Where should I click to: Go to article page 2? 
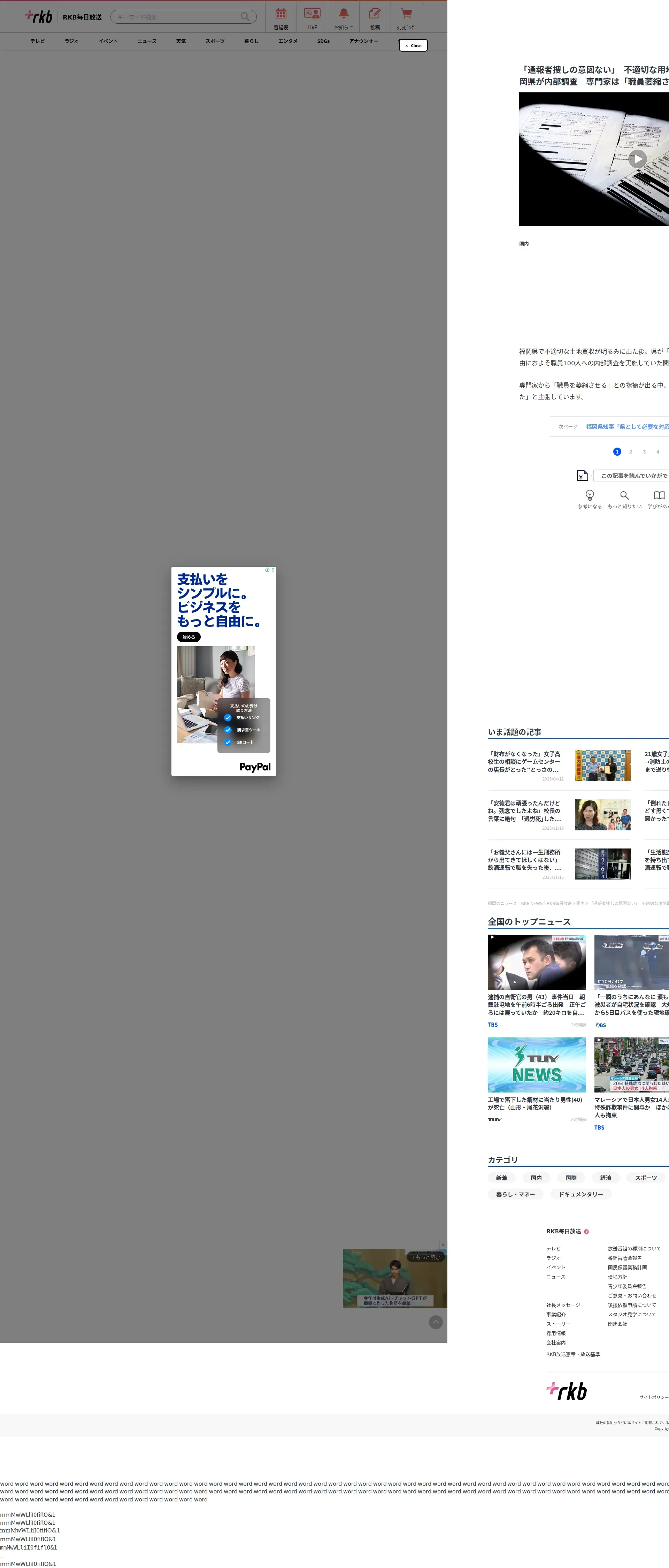tap(631, 452)
